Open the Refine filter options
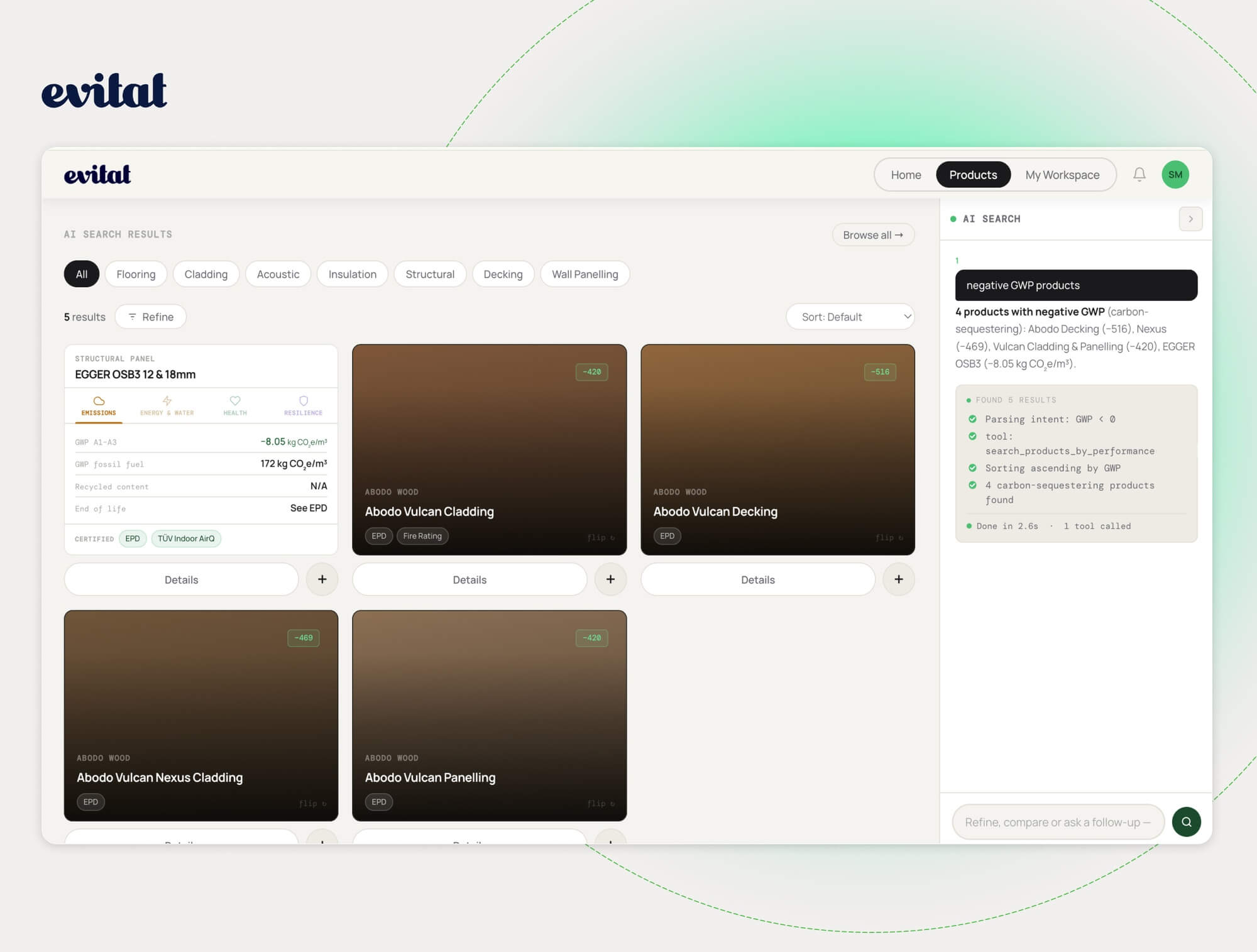Image resolution: width=1257 pixels, height=952 pixels. 151,317
